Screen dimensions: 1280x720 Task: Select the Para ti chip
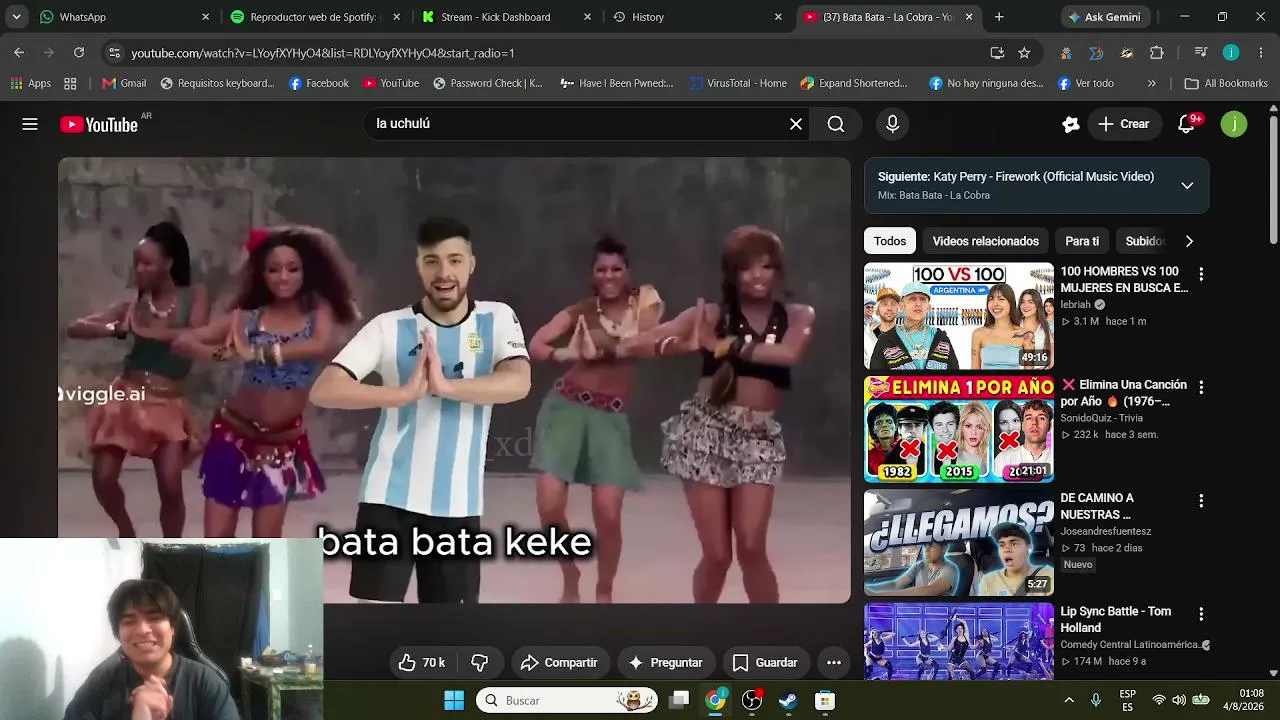click(x=1082, y=241)
